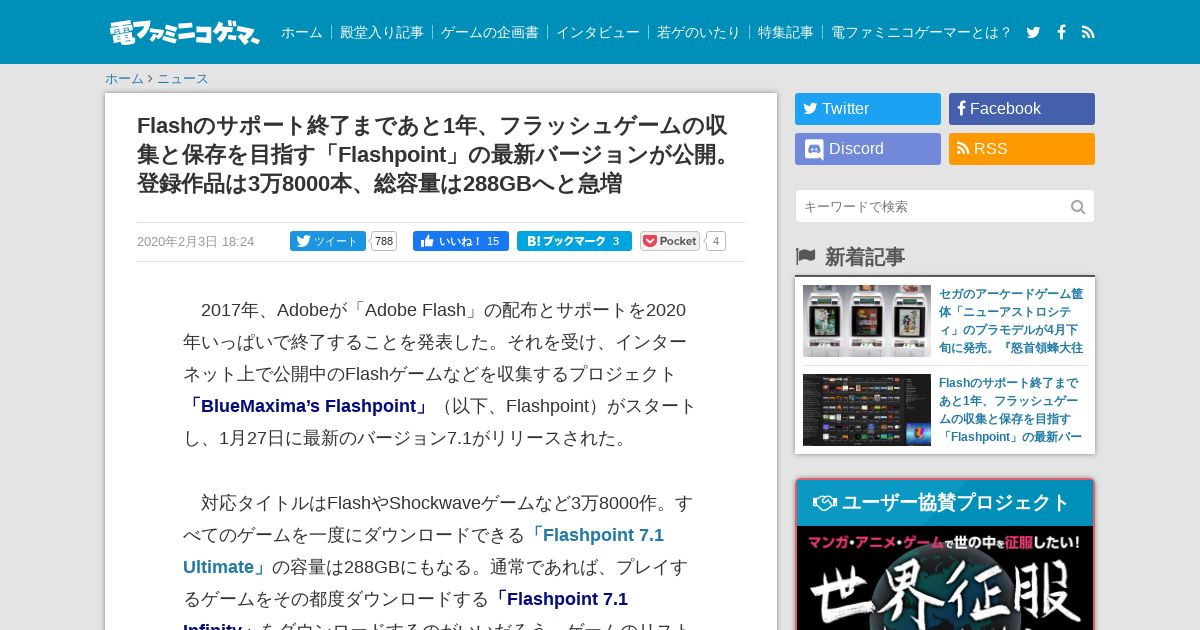Open the Flashpoint article thumbnail in sidebar
The height and width of the screenshot is (630, 1200).
tap(867, 410)
